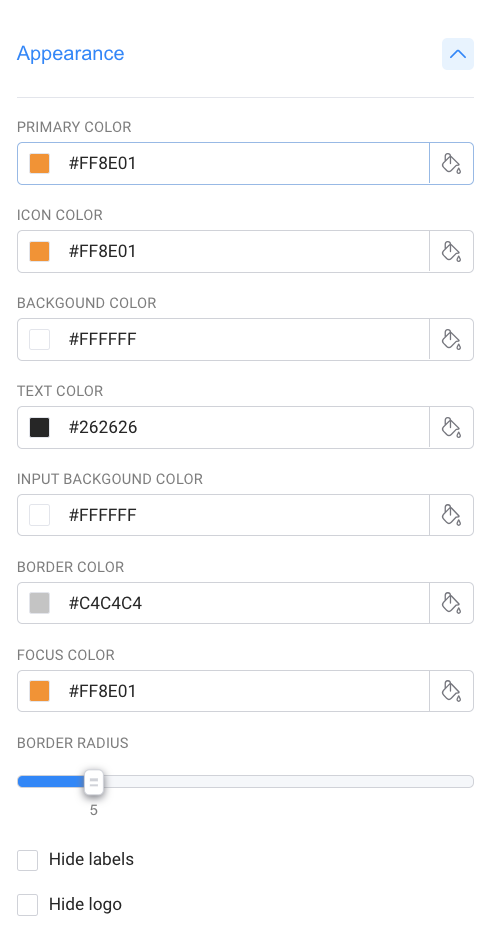Click the orange Icon Color swatch
This screenshot has width=488, height=926.
pos(40,252)
